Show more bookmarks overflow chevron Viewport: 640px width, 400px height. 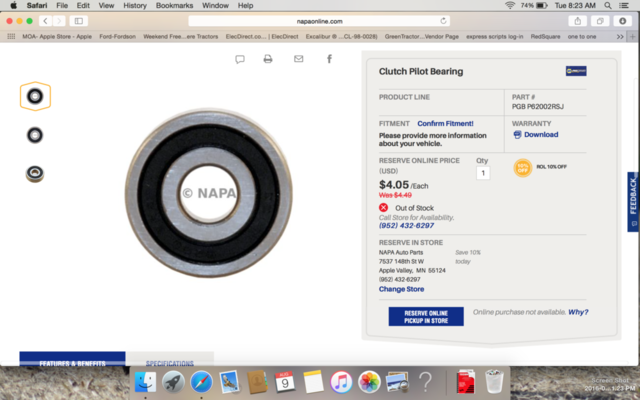[629, 36]
